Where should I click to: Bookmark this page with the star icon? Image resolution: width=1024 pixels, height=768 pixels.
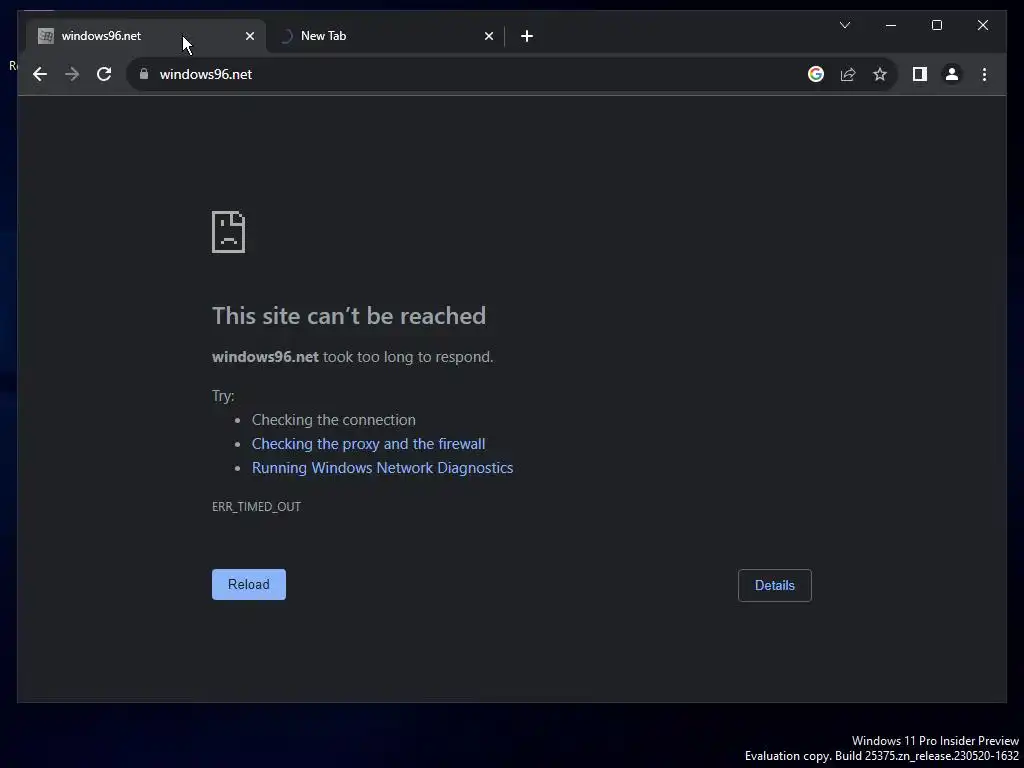coord(880,74)
